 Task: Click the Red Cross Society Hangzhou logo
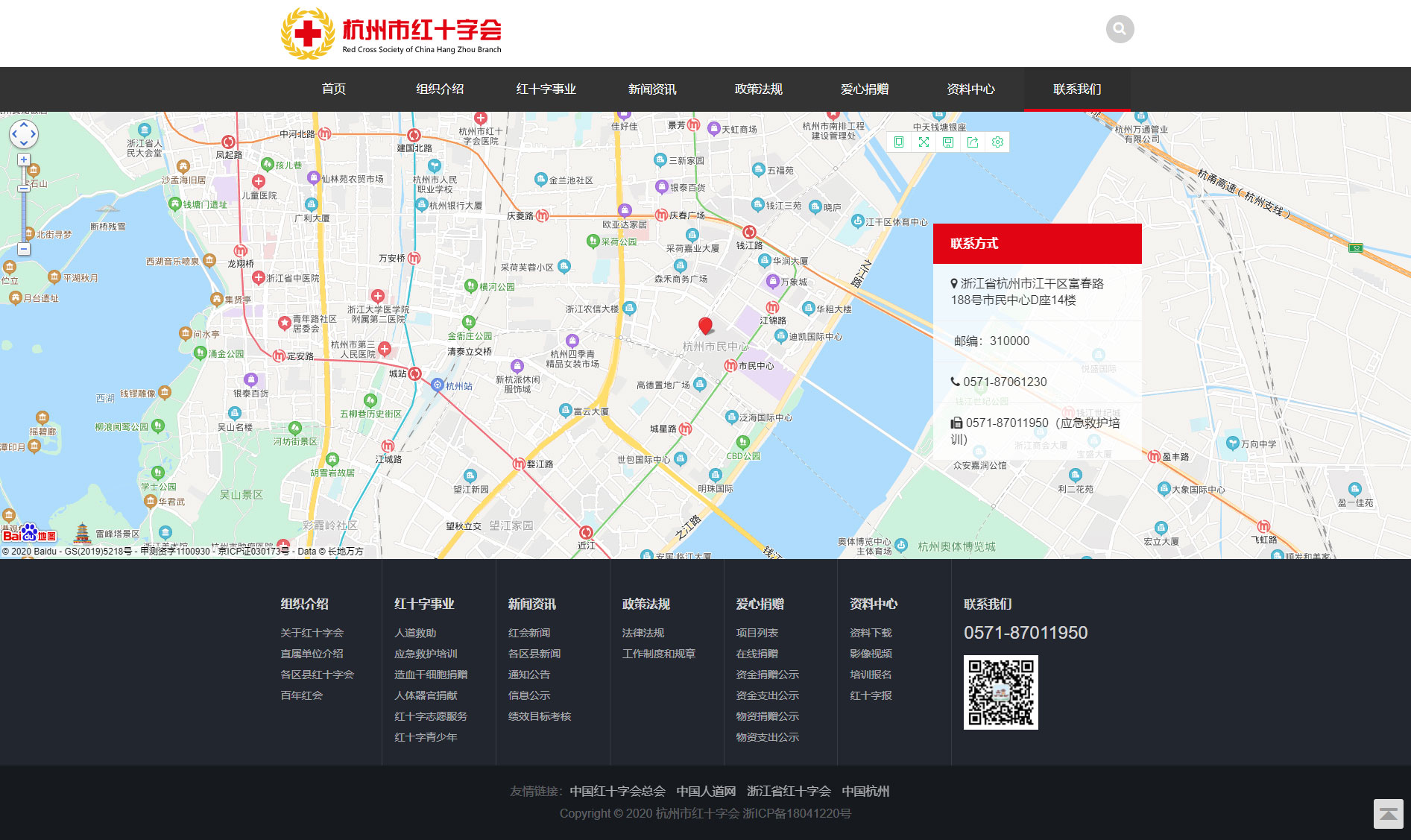point(391,34)
